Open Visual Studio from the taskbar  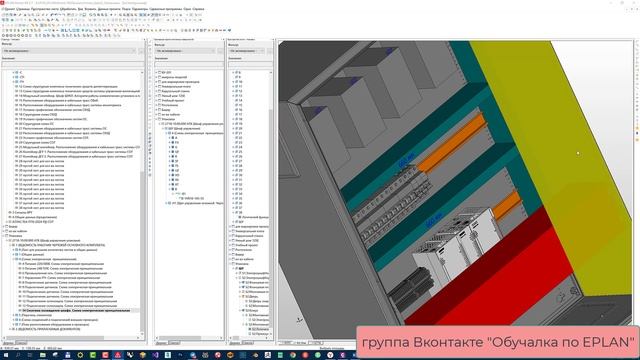[155, 355]
